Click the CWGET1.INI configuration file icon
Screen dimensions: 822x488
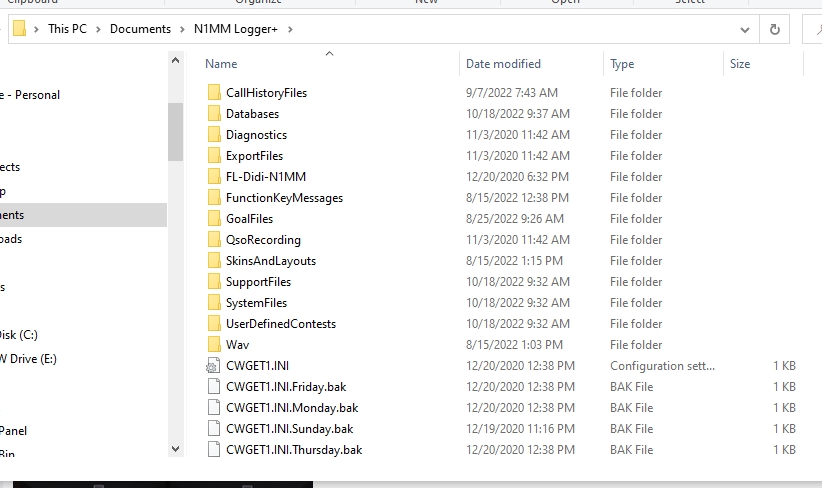(213, 365)
